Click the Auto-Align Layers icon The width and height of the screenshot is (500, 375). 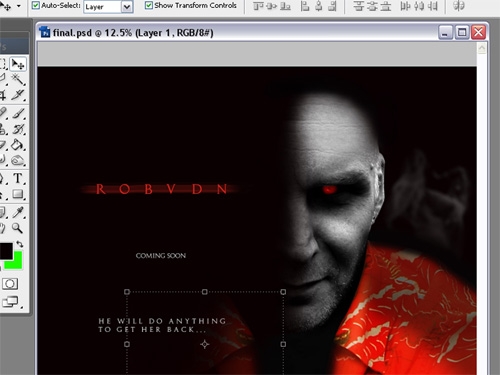point(459,6)
